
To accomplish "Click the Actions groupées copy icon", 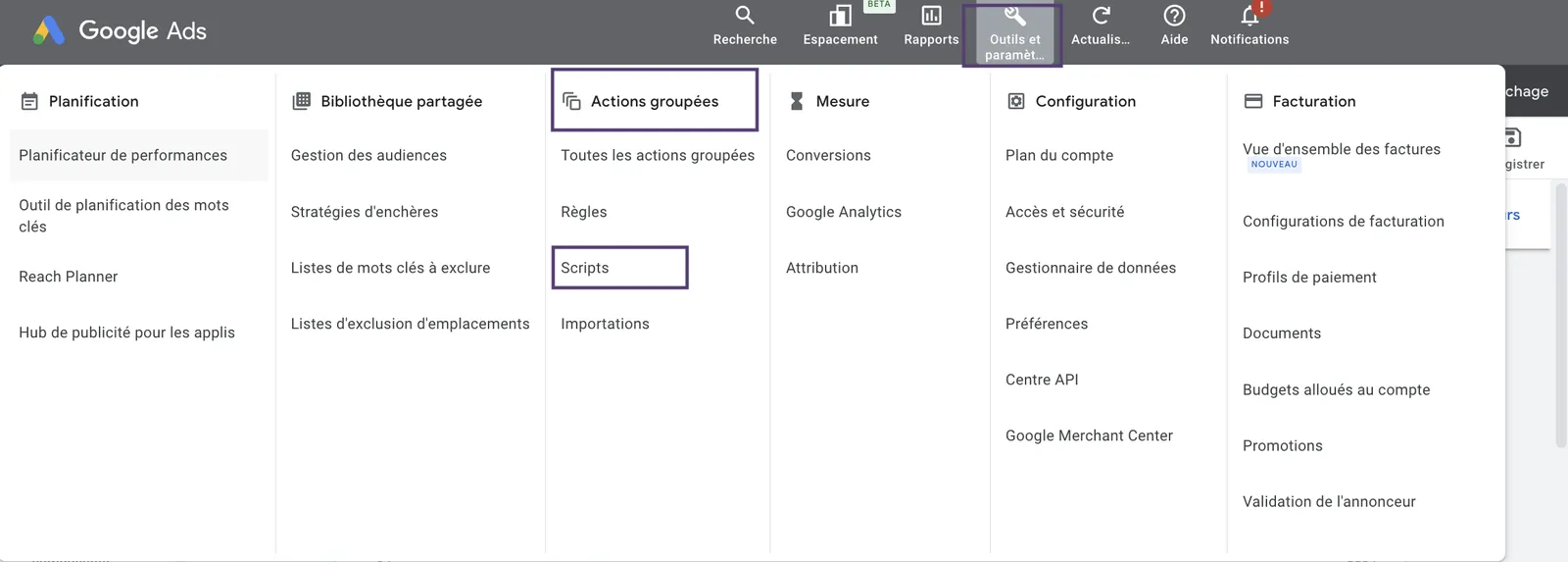I will coord(571,101).
